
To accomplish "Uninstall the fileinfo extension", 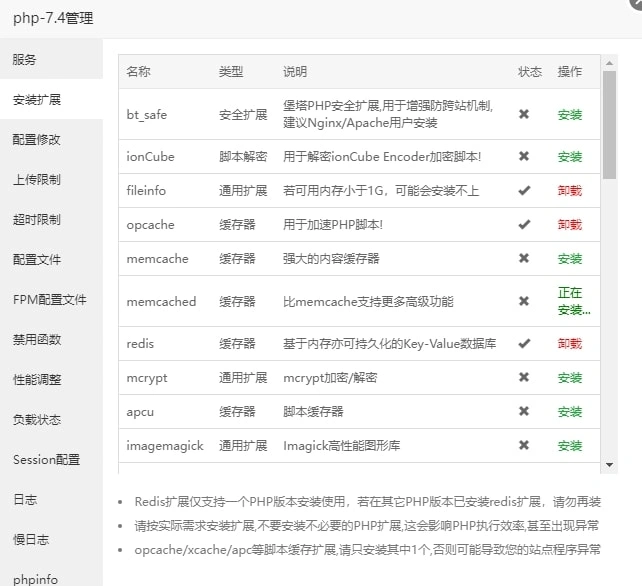I will pyautogui.click(x=570, y=191).
